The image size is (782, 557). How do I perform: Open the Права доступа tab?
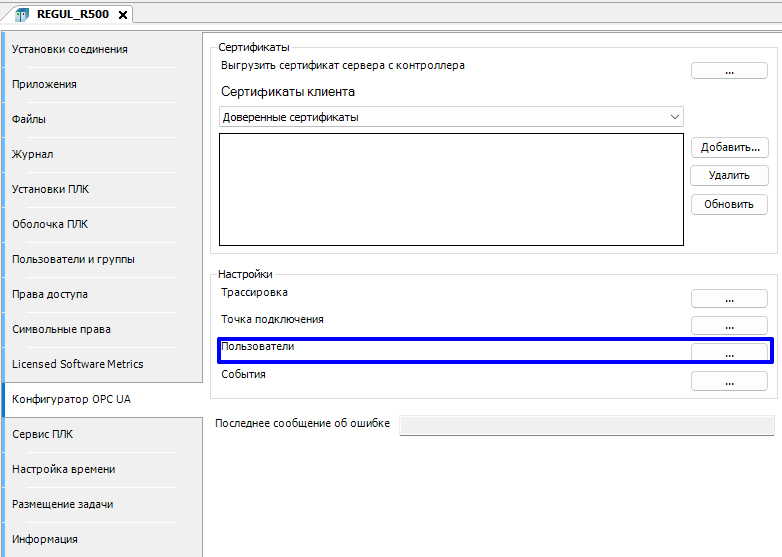[x=50, y=294]
